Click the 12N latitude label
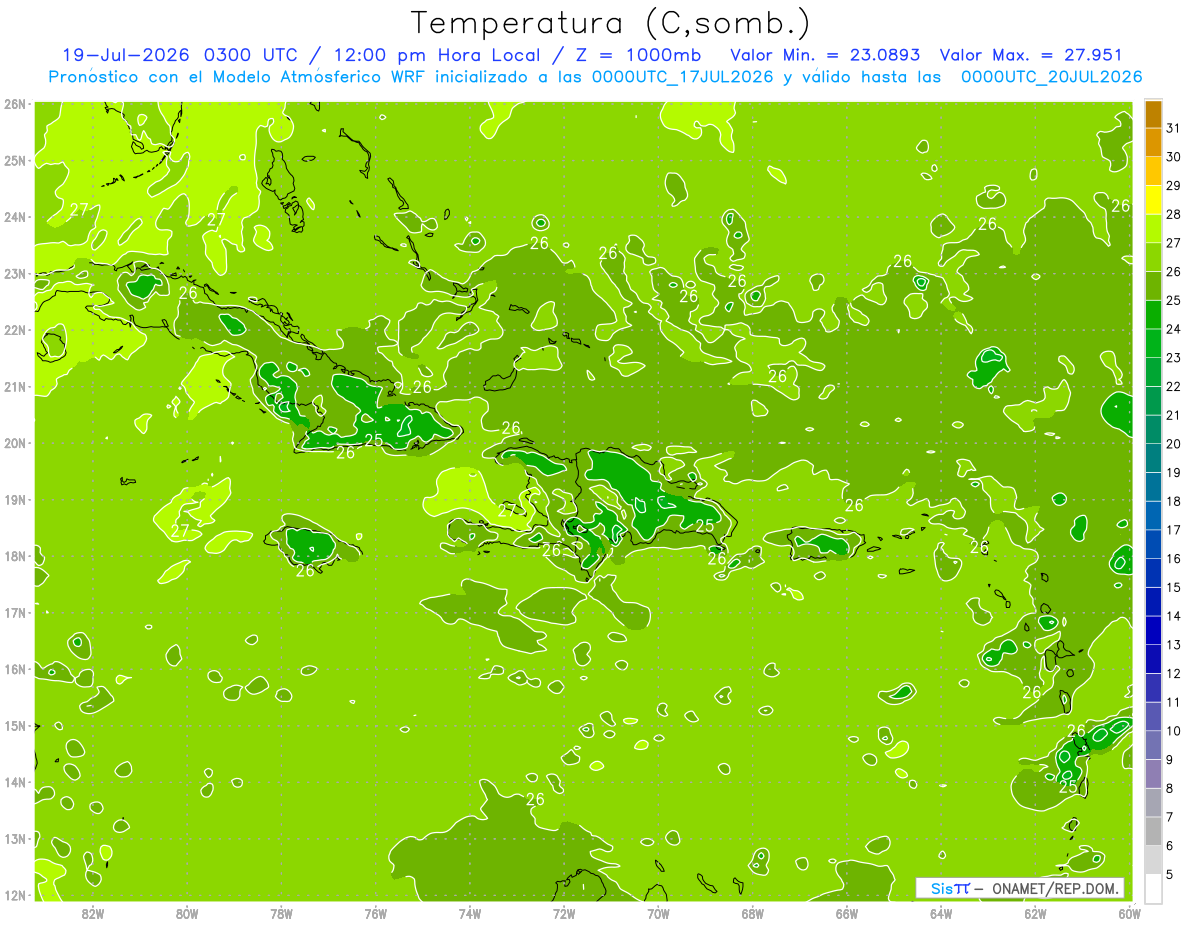Viewport: 1200px width, 927px height. tap(15, 895)
